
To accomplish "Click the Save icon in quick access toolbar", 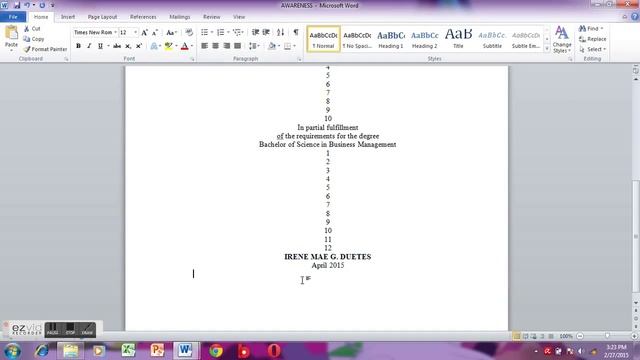I will (17, 5).
